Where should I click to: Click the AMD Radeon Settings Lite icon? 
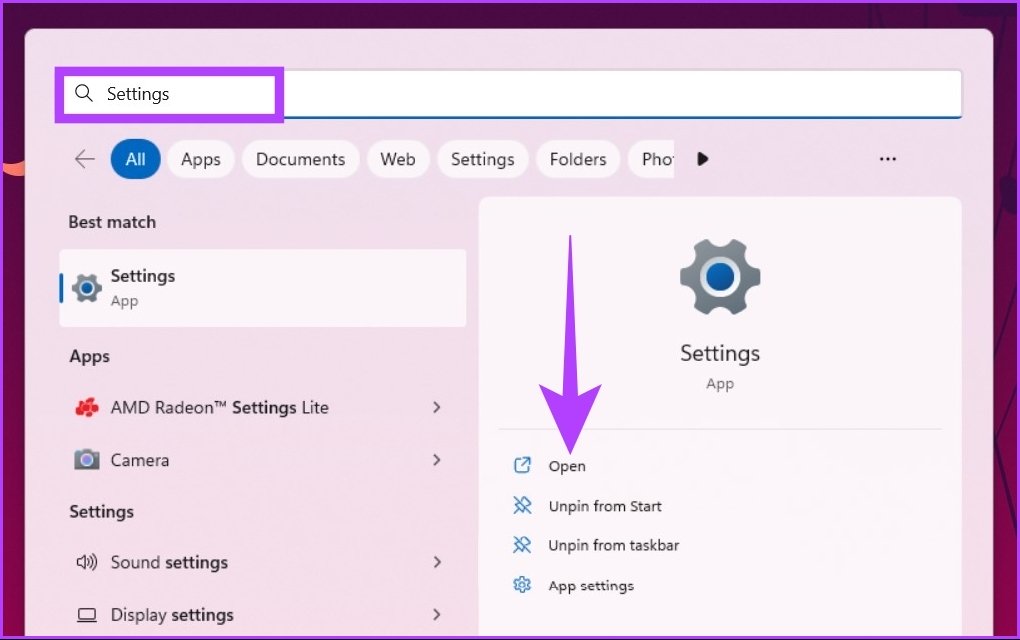[x=87, y=408]
